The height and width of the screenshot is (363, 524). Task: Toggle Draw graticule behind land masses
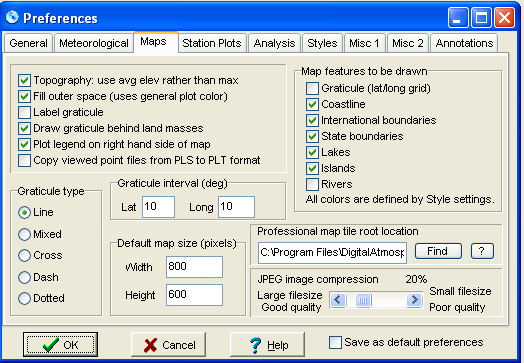tap(24, 129)
